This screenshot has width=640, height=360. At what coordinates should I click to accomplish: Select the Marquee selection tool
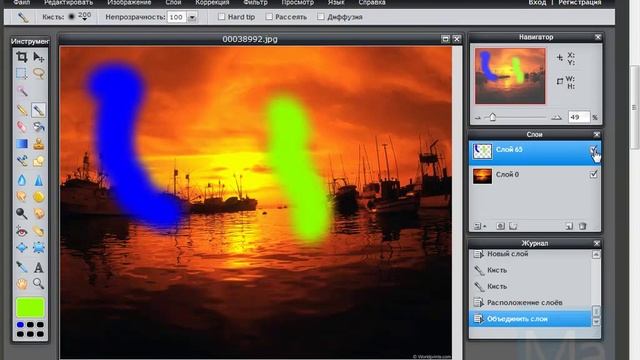click(x=22, y=73)
